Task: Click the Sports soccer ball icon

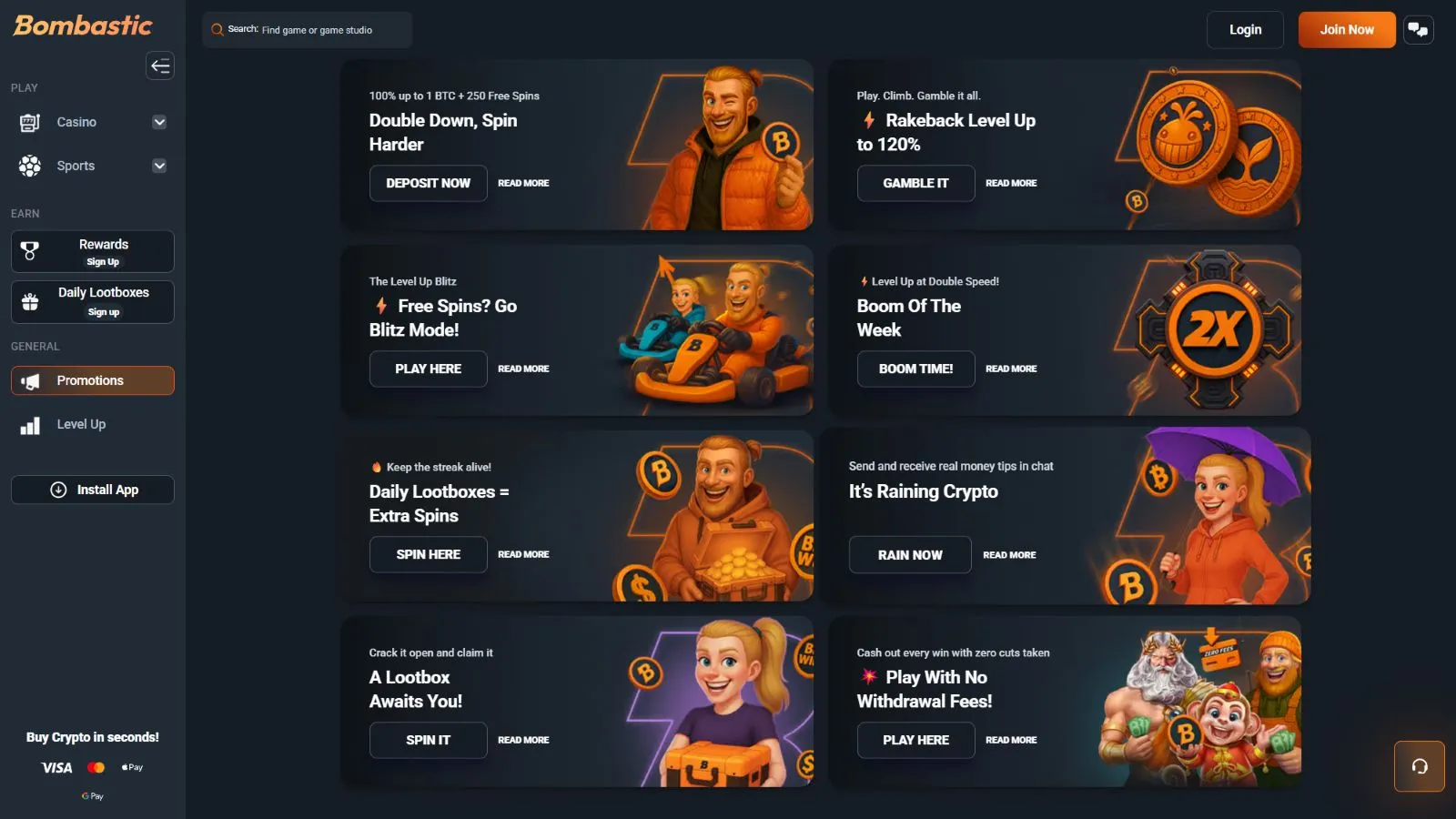Action: coord(30,166)
